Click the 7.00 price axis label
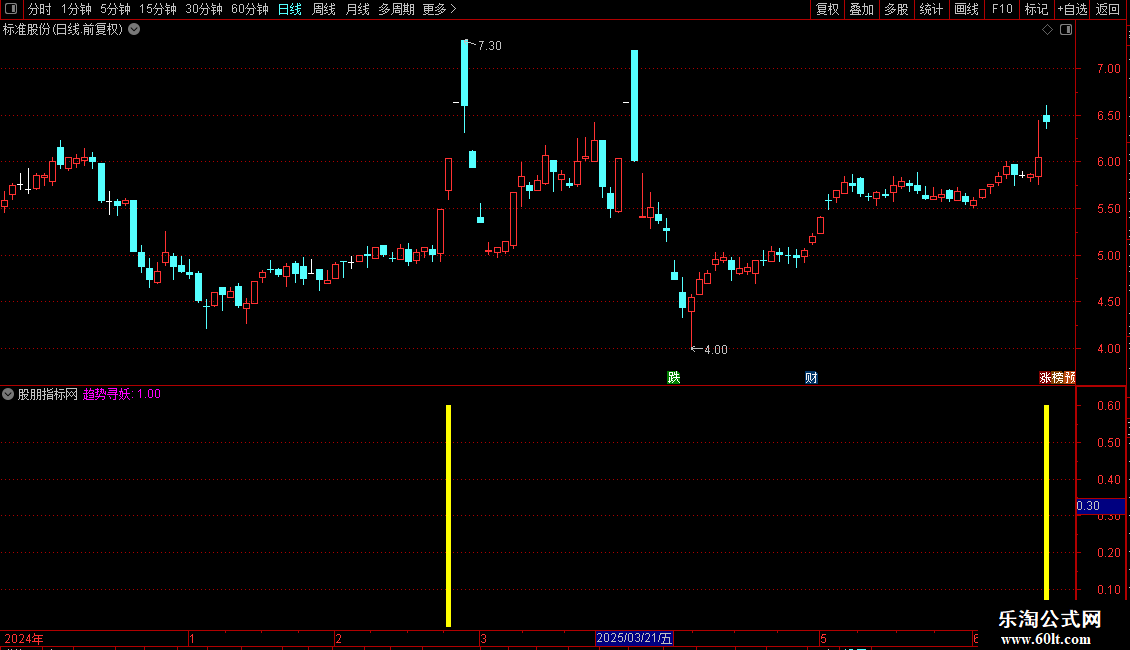Image resolution: width=1130 pixels, height=650 pixels. tap(1108, 69)
